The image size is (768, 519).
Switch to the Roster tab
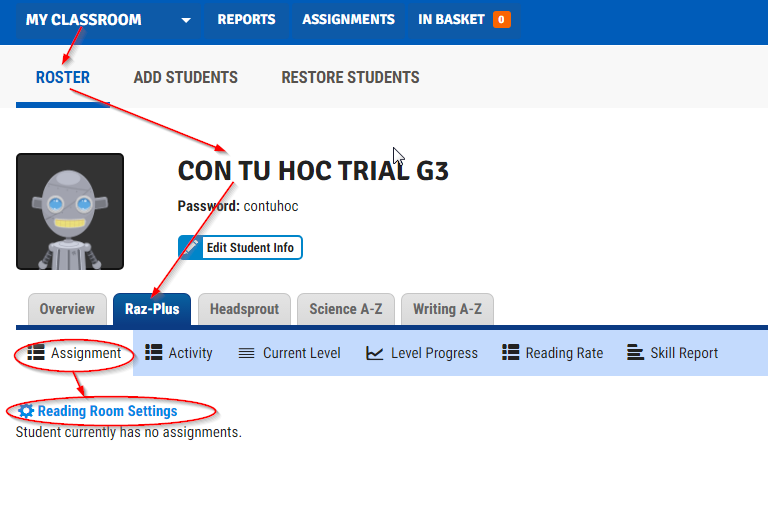pyautogui.click(x=63, y=77)
